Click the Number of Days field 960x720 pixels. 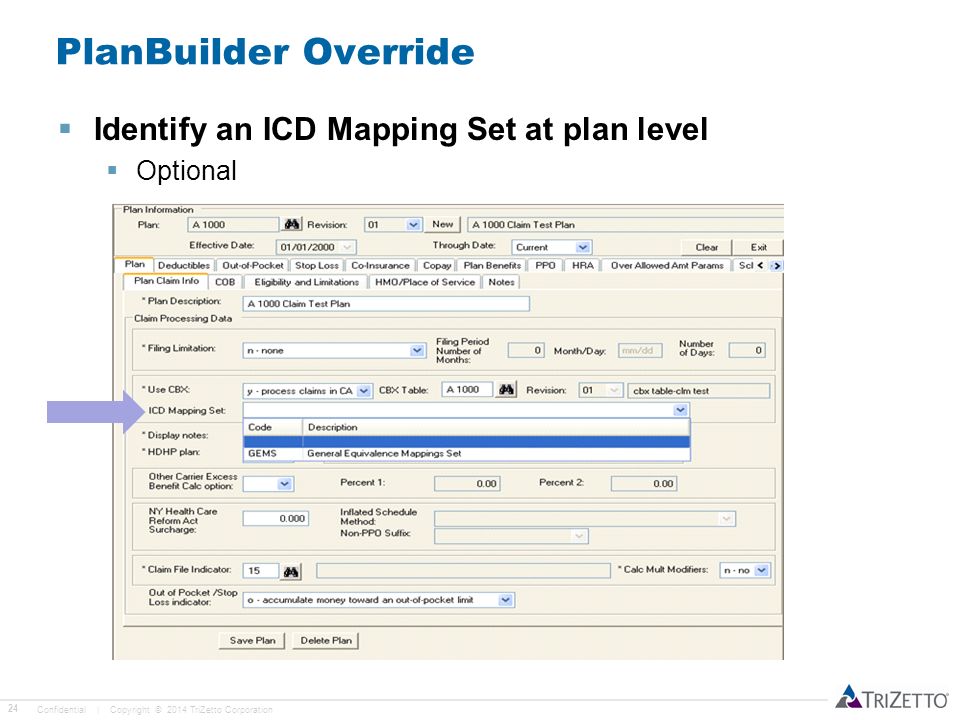pyautogui.click(x=747, y=350)
